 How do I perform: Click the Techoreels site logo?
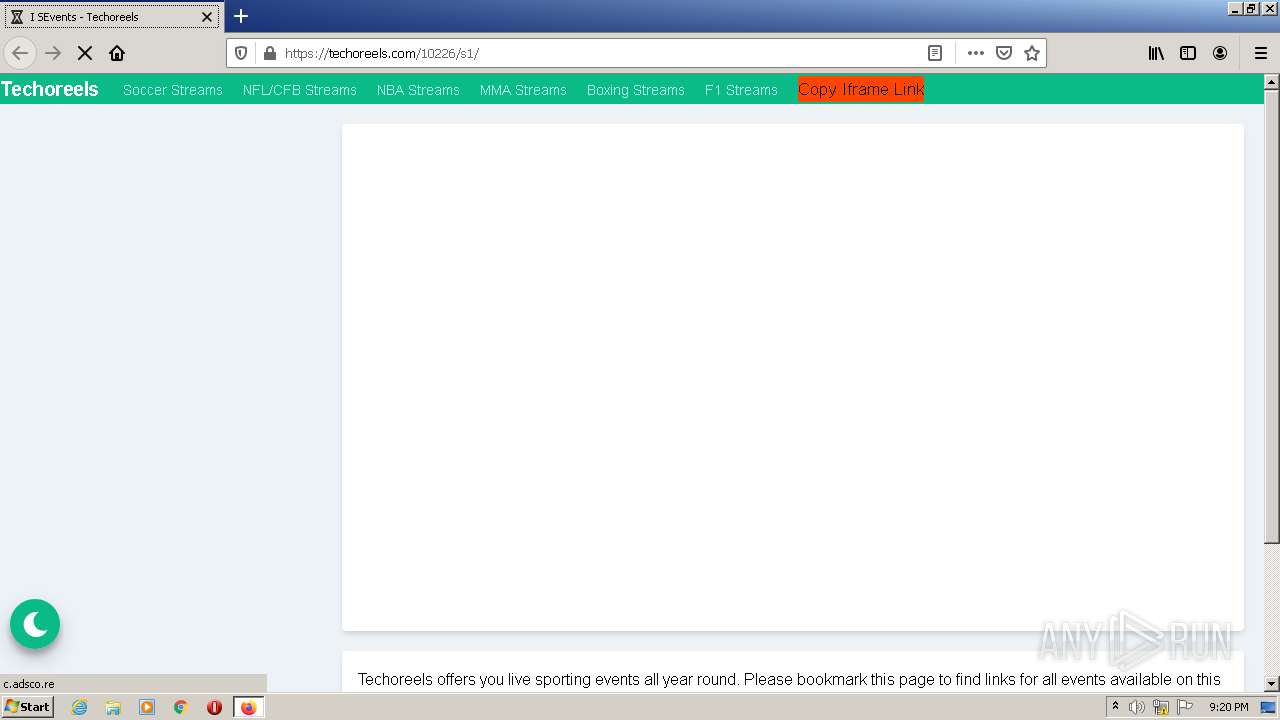[x=50, y=89]
